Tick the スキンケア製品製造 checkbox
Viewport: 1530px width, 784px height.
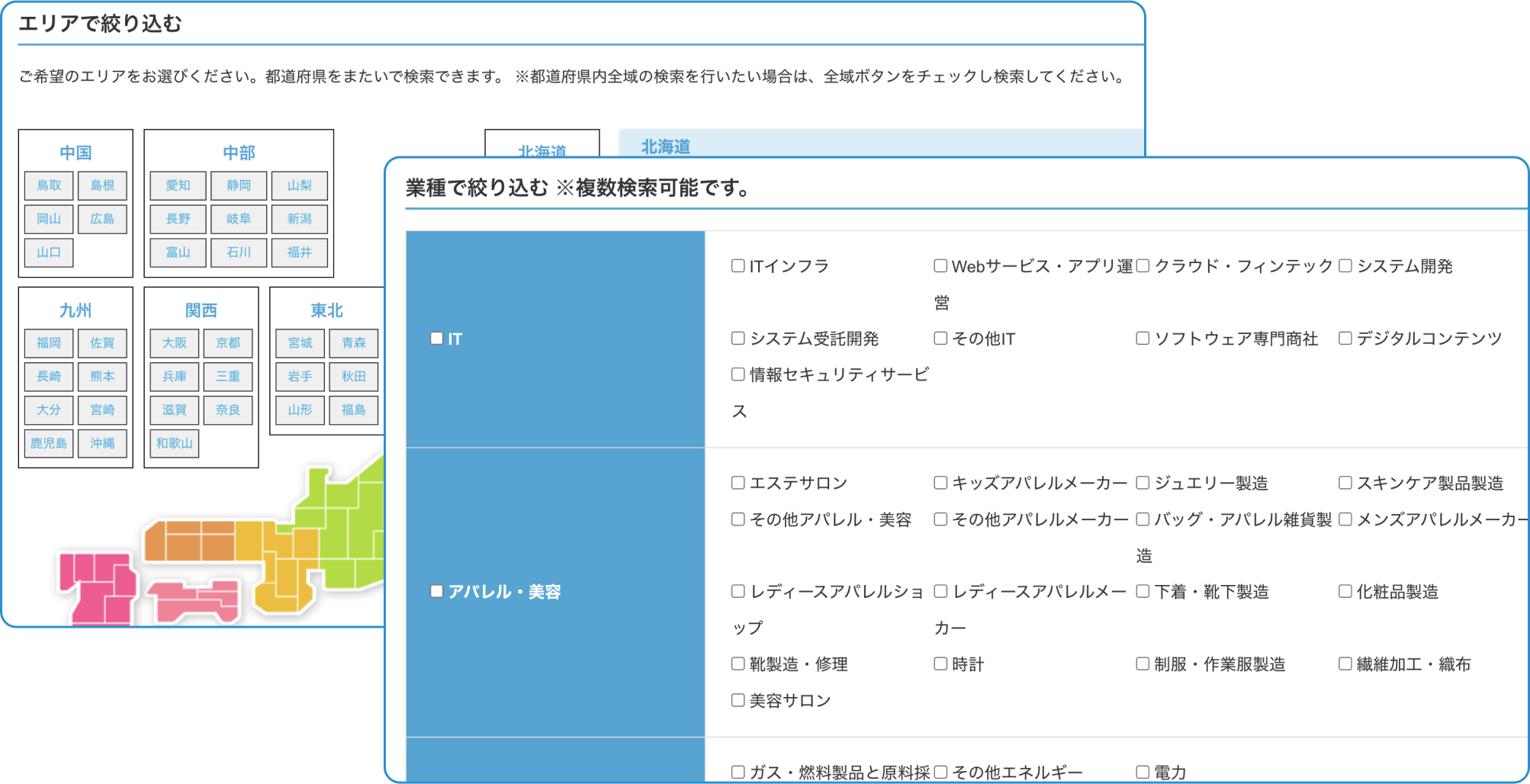(1345, 482)
